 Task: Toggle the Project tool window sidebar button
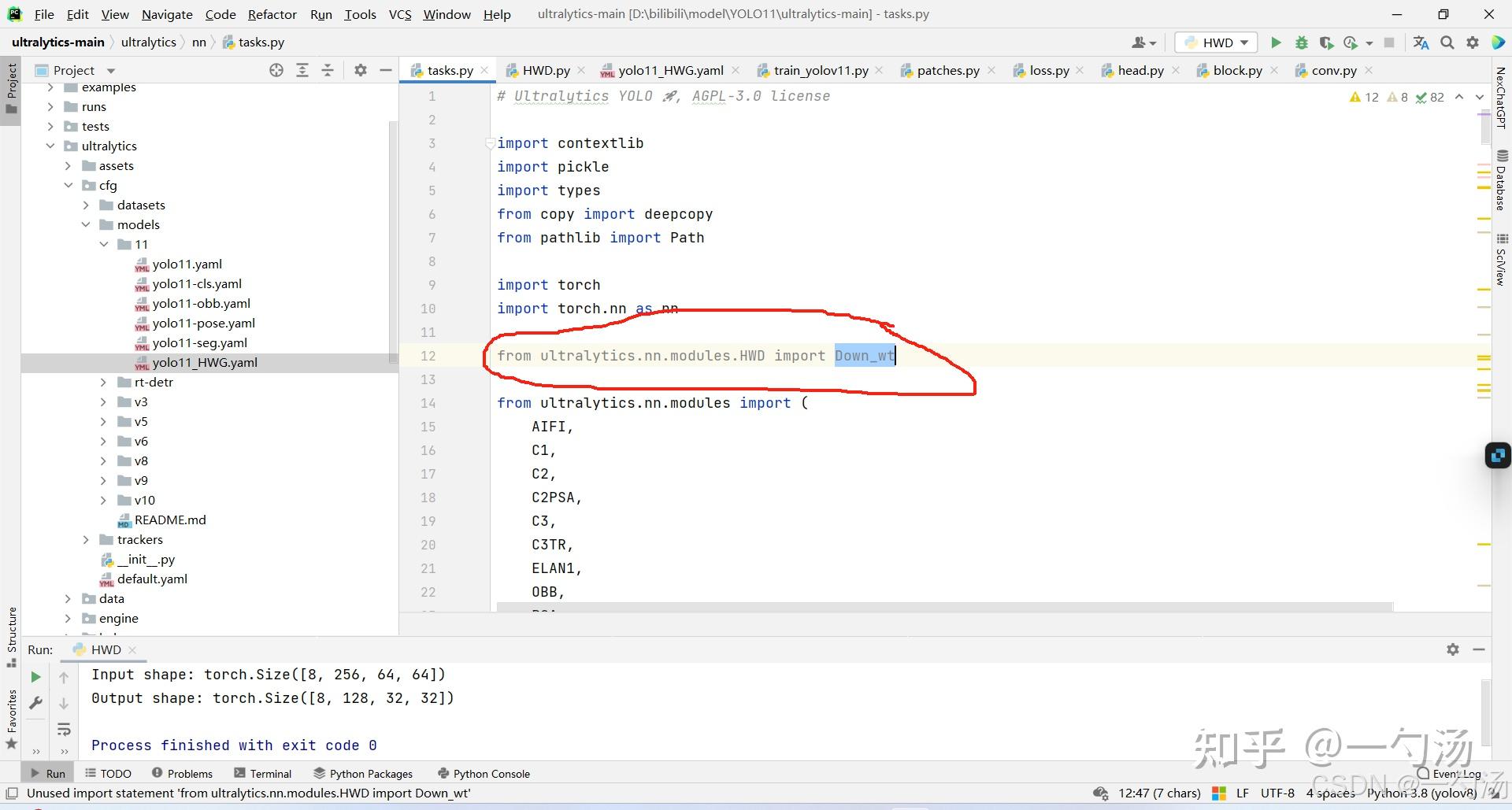click(x=11, y=87)
